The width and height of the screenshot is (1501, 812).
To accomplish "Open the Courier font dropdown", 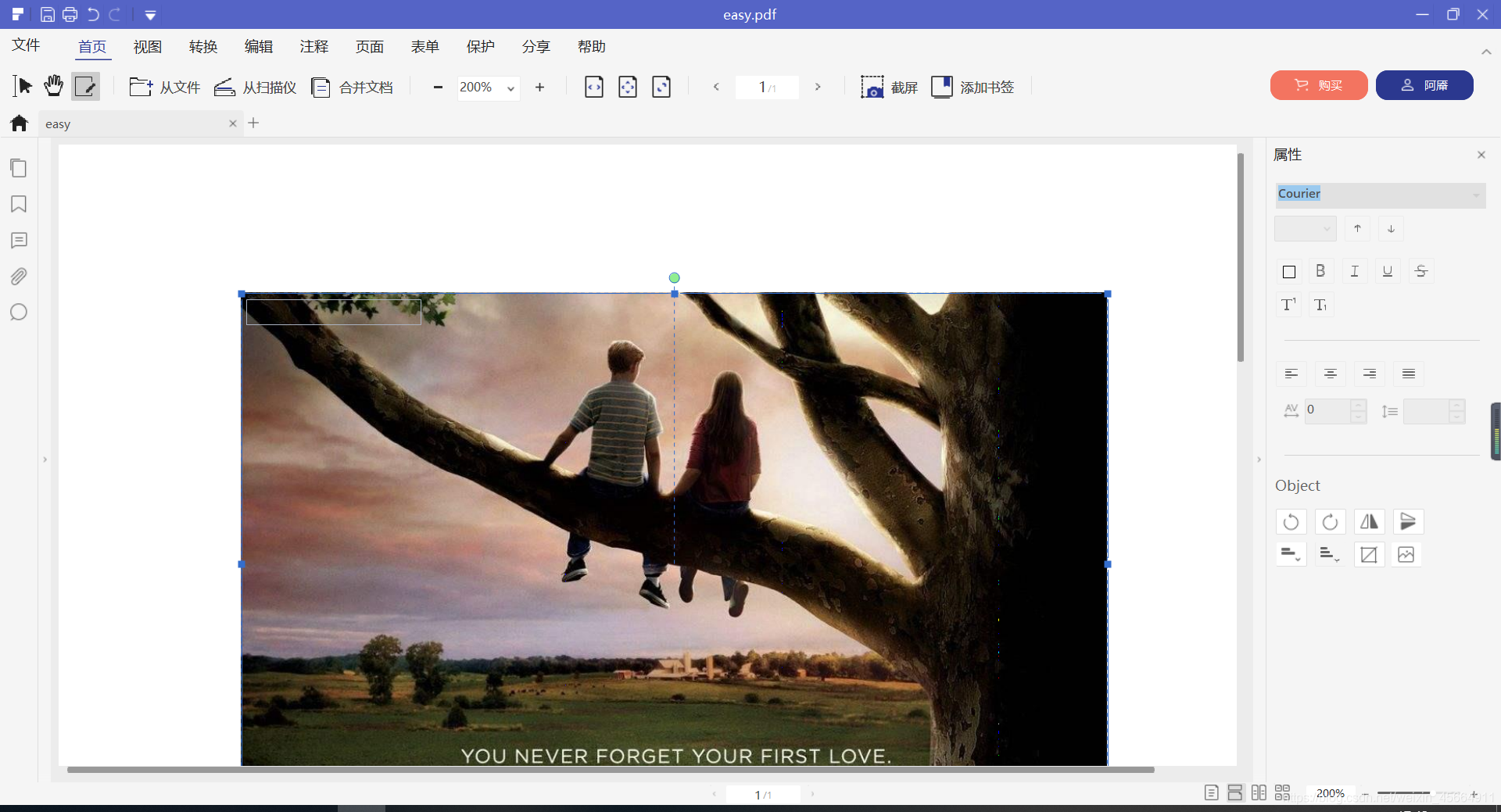I will 1380,195.
